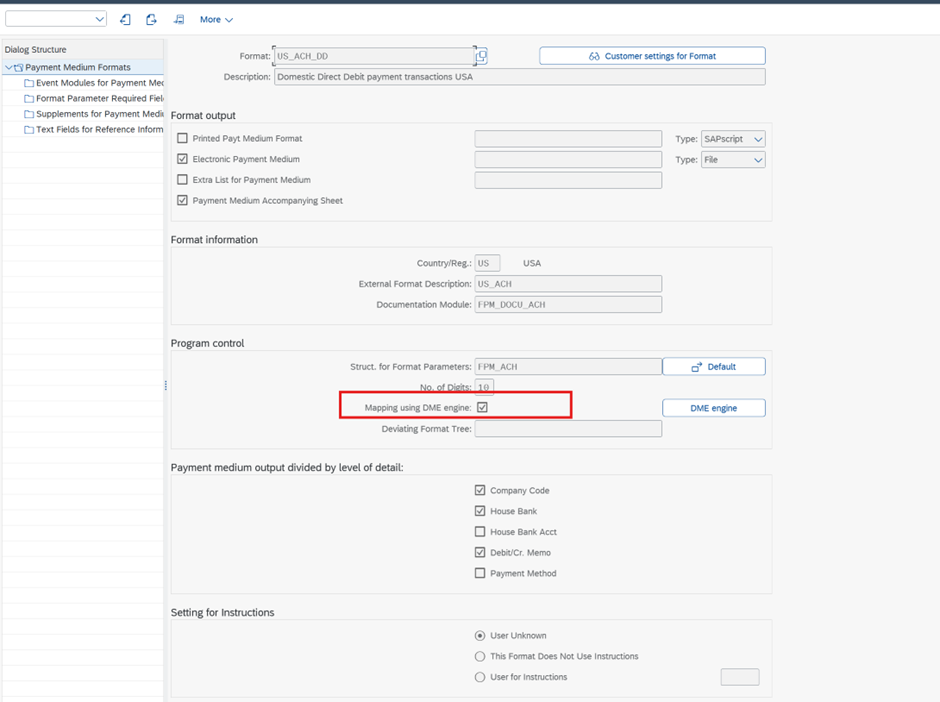This screenshot has width=940, height=702.
Task: Check House Bank Acct option
Action: (480, 531)
